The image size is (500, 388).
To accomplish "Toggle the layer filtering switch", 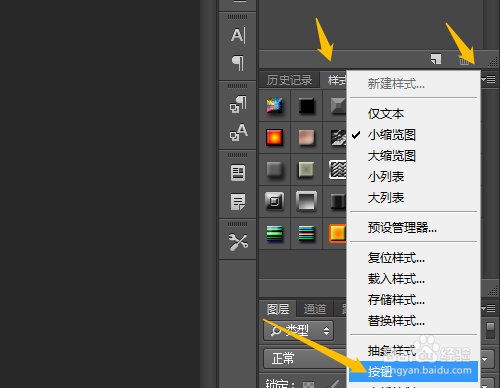I will (x=490, y=330).
